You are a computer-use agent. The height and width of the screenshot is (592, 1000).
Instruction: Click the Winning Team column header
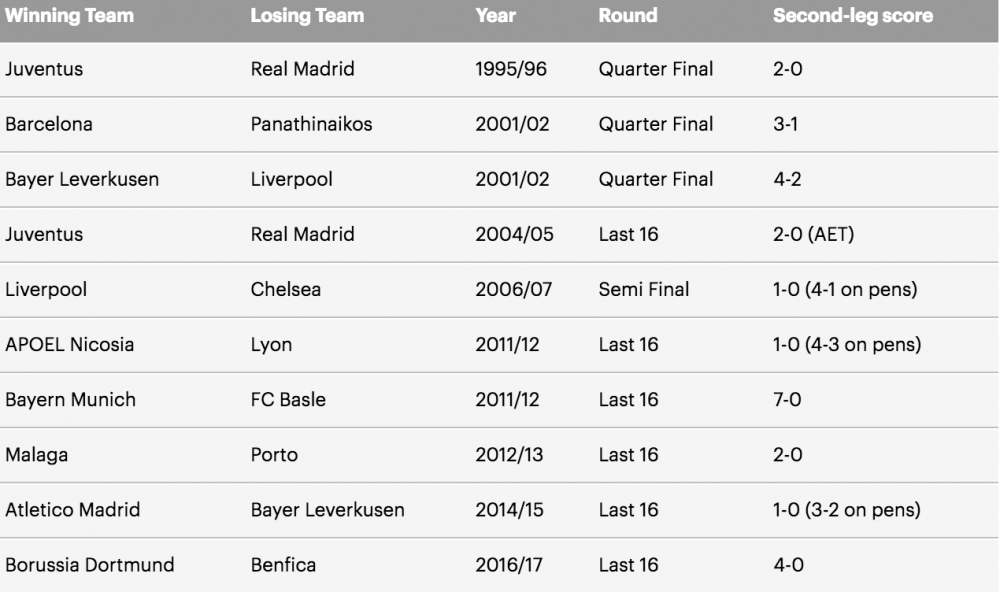(x=69, y=16)
